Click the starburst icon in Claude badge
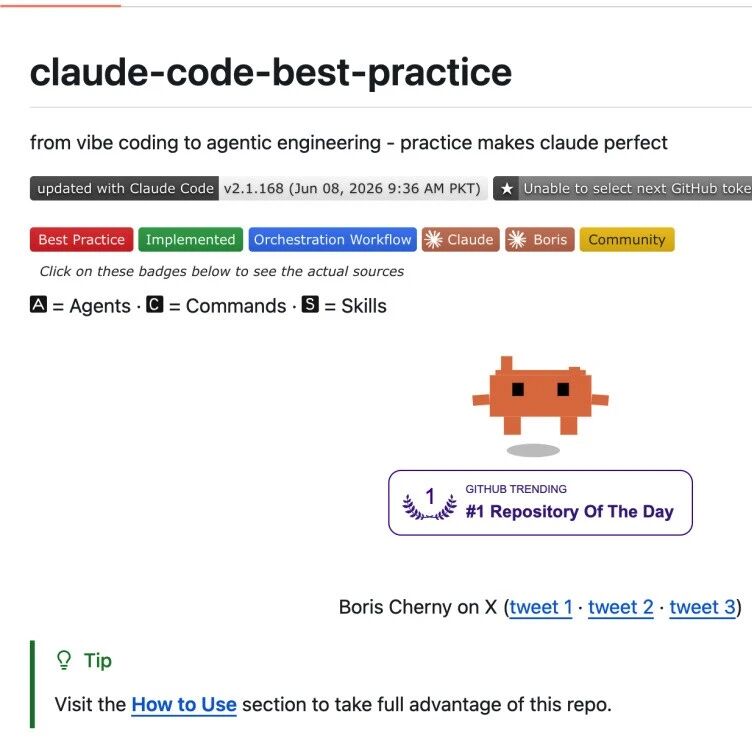Viewport: 752px width, 752px height. click(x=434, y=239)
